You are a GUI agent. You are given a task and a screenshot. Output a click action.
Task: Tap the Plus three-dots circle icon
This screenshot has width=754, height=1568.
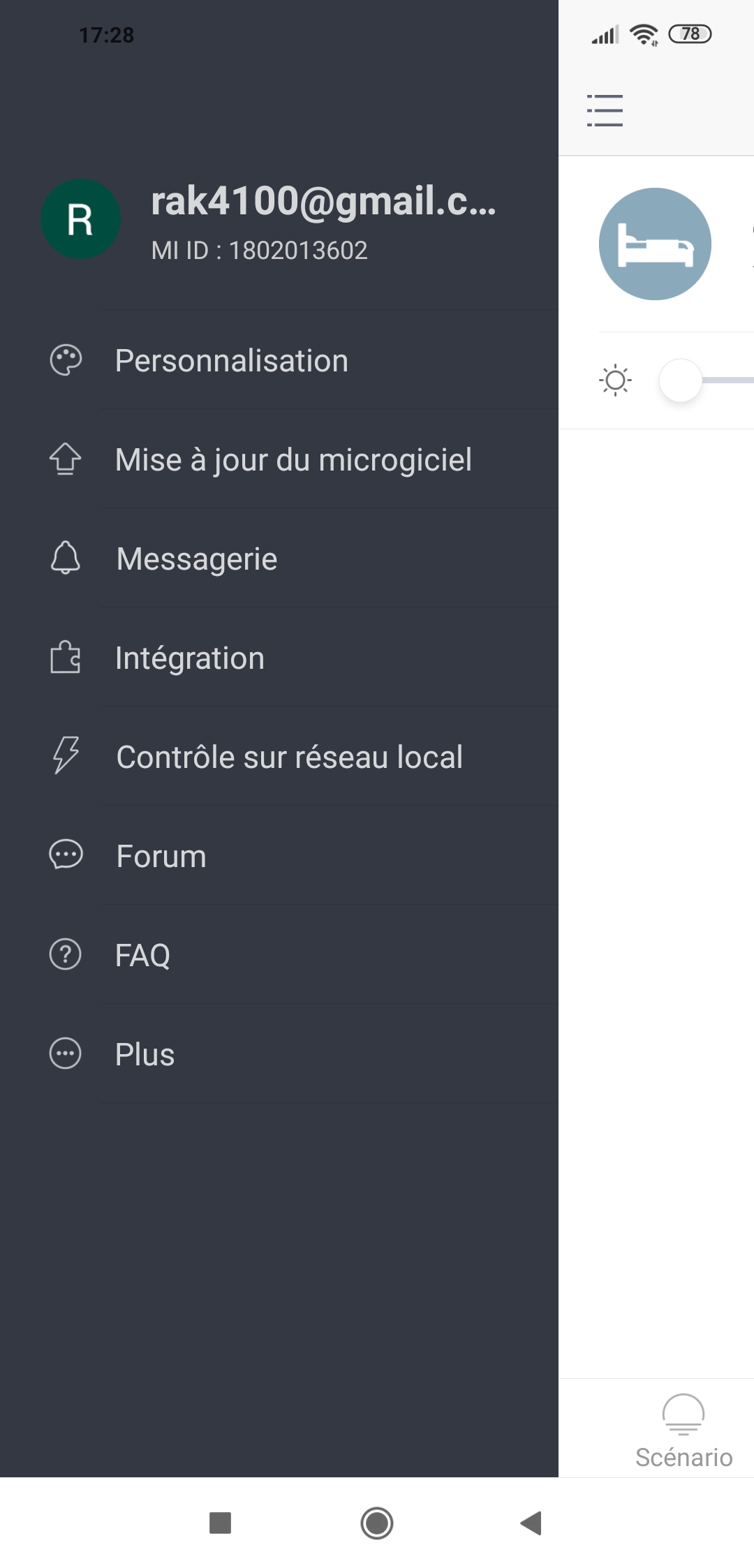[66, 1053]
